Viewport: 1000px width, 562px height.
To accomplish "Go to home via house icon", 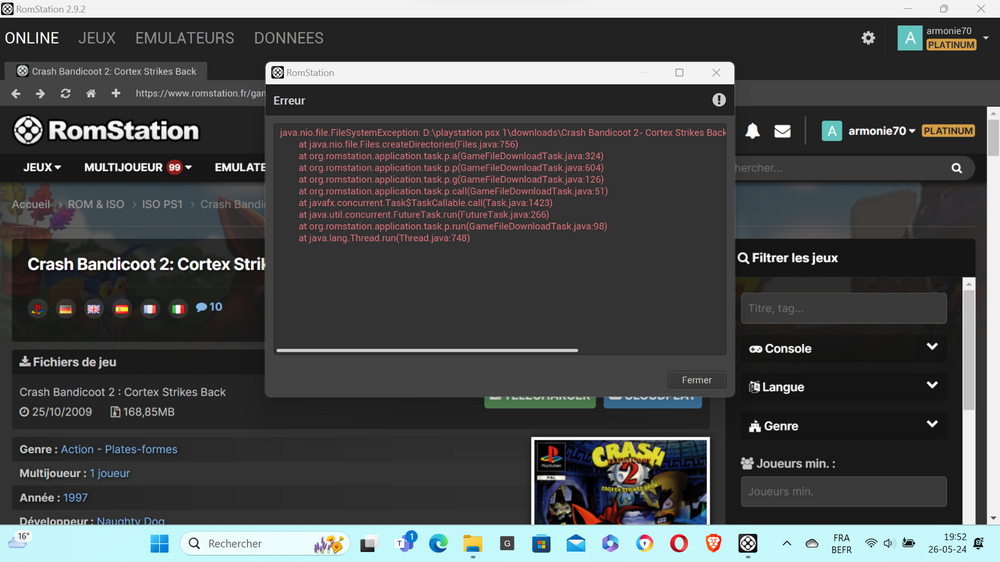I will [x=91, y=93].
